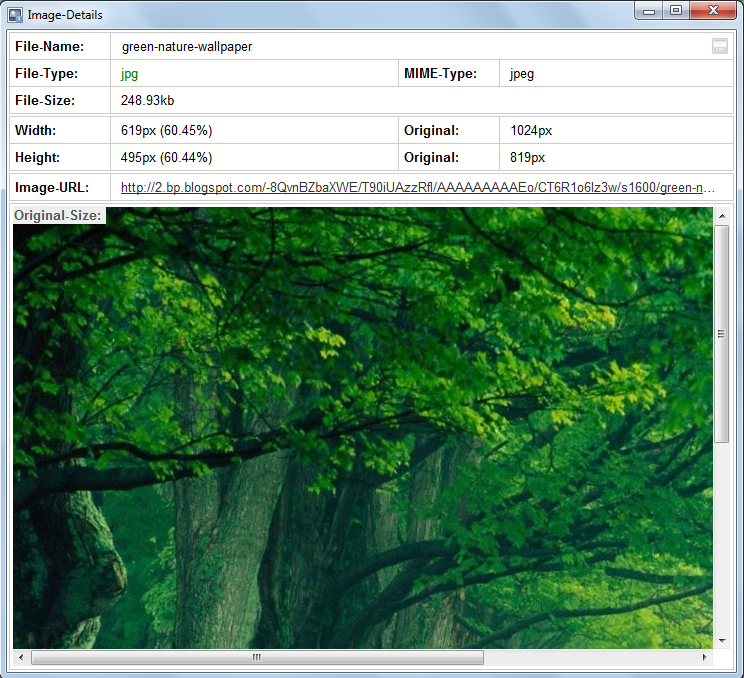Click the save icon beside the file name
Image resolution: width=744 pixels, height=678 pixels.
[x=719, y=46]
